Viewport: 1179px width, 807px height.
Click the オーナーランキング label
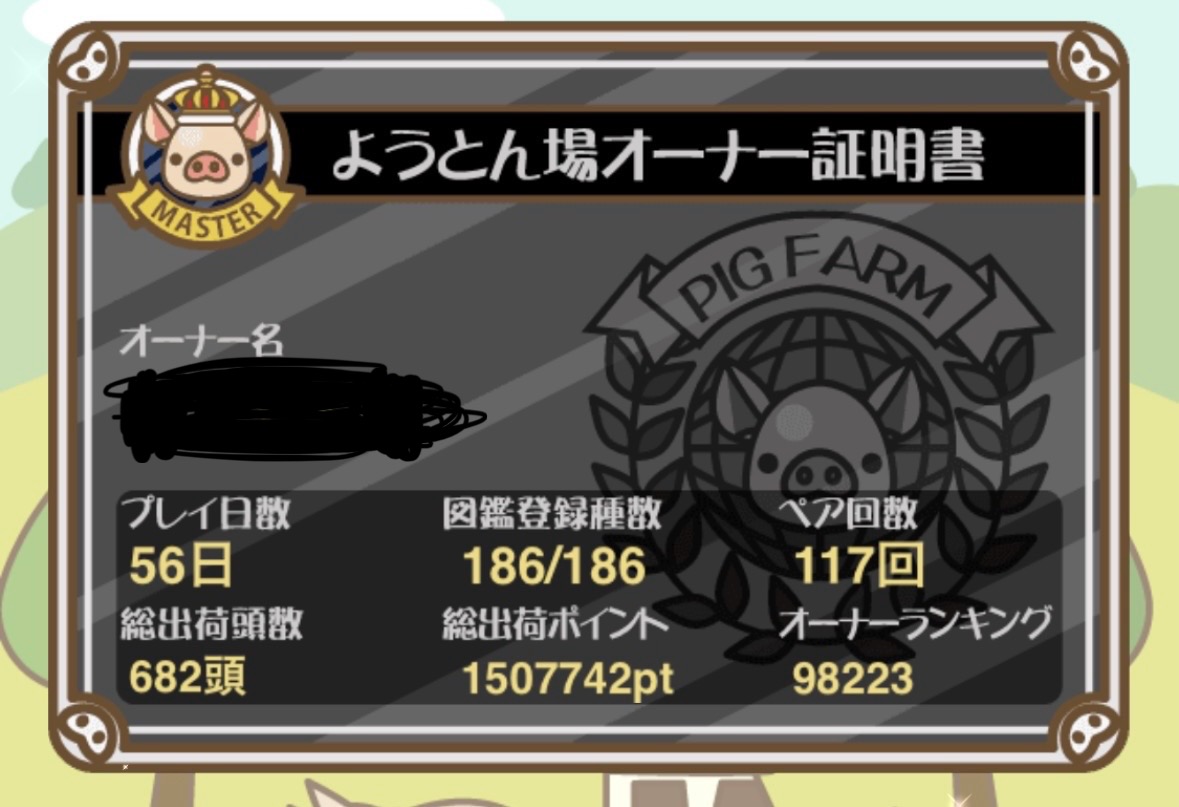(914, 623)
